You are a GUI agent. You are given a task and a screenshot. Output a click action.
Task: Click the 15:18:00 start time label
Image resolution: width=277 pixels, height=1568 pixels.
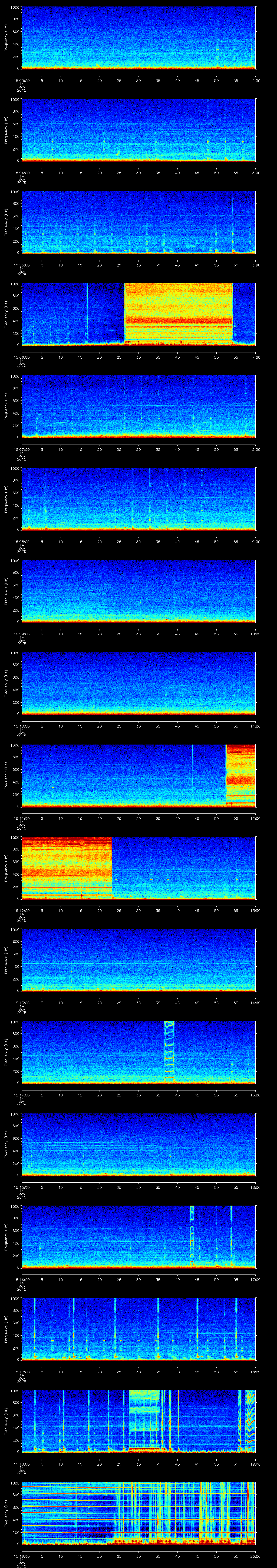tap(21, 1464)
